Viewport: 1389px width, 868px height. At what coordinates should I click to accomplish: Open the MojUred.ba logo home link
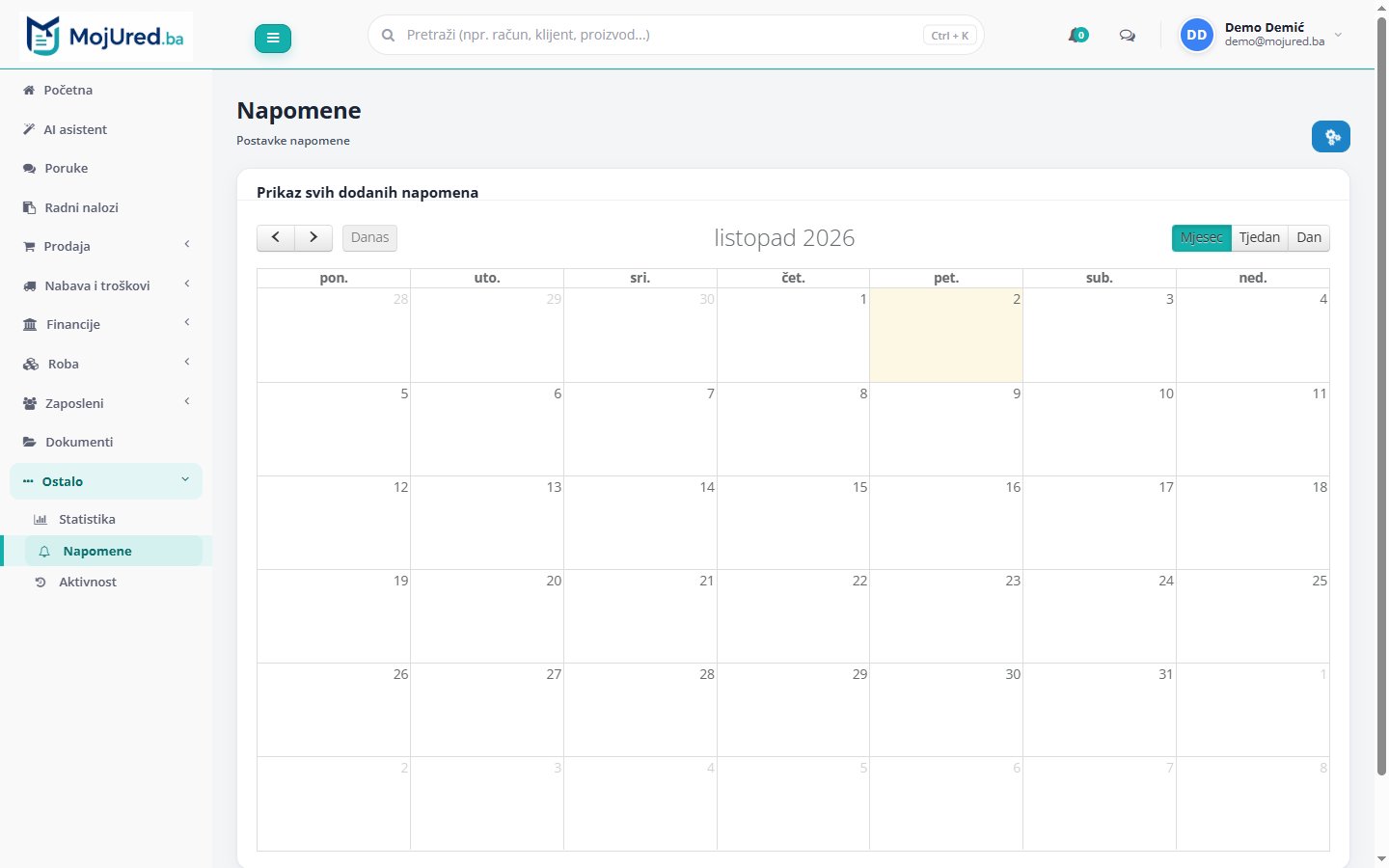(105, 37)
